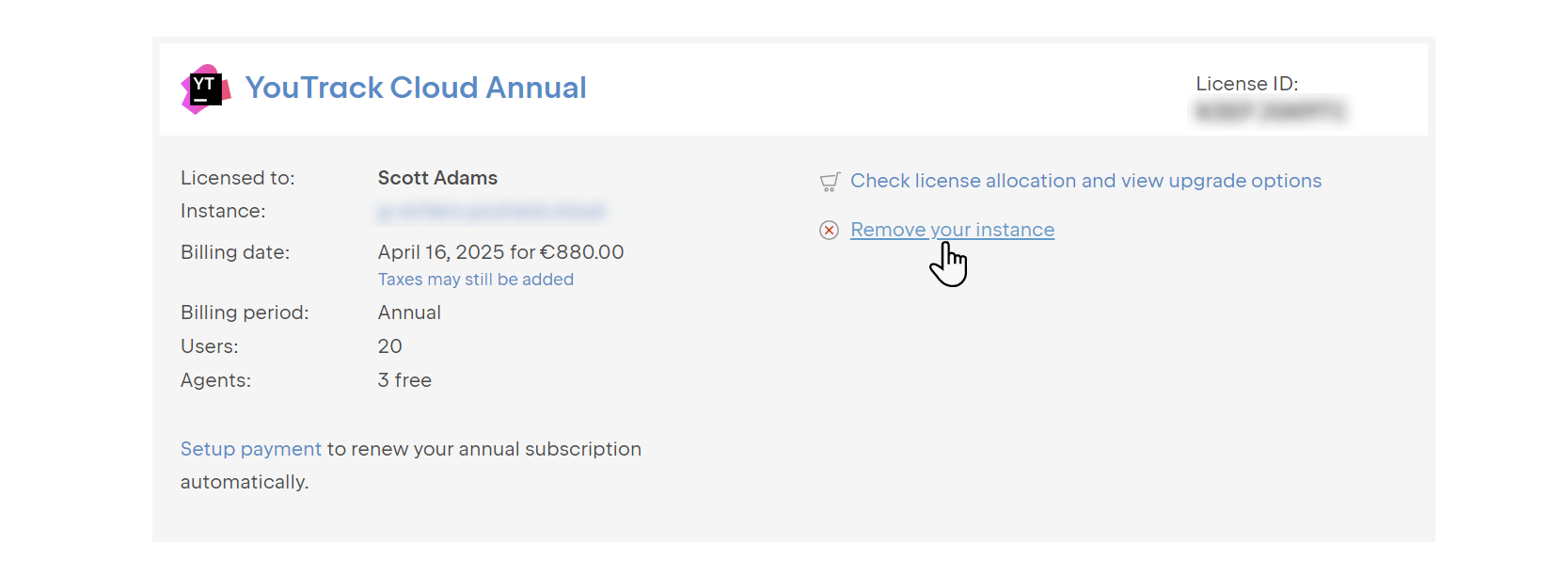Screen dimensions: 1568x561
Task: Click the Annual billing period value
Action: pos(409,313)
